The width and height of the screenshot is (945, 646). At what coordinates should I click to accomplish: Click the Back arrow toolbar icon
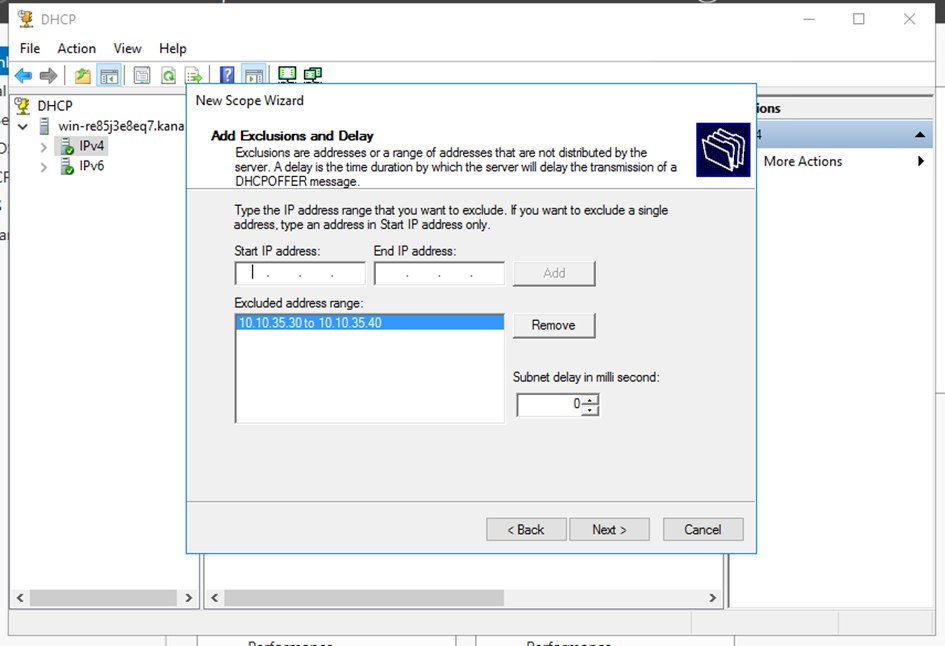tap(23, 76)
